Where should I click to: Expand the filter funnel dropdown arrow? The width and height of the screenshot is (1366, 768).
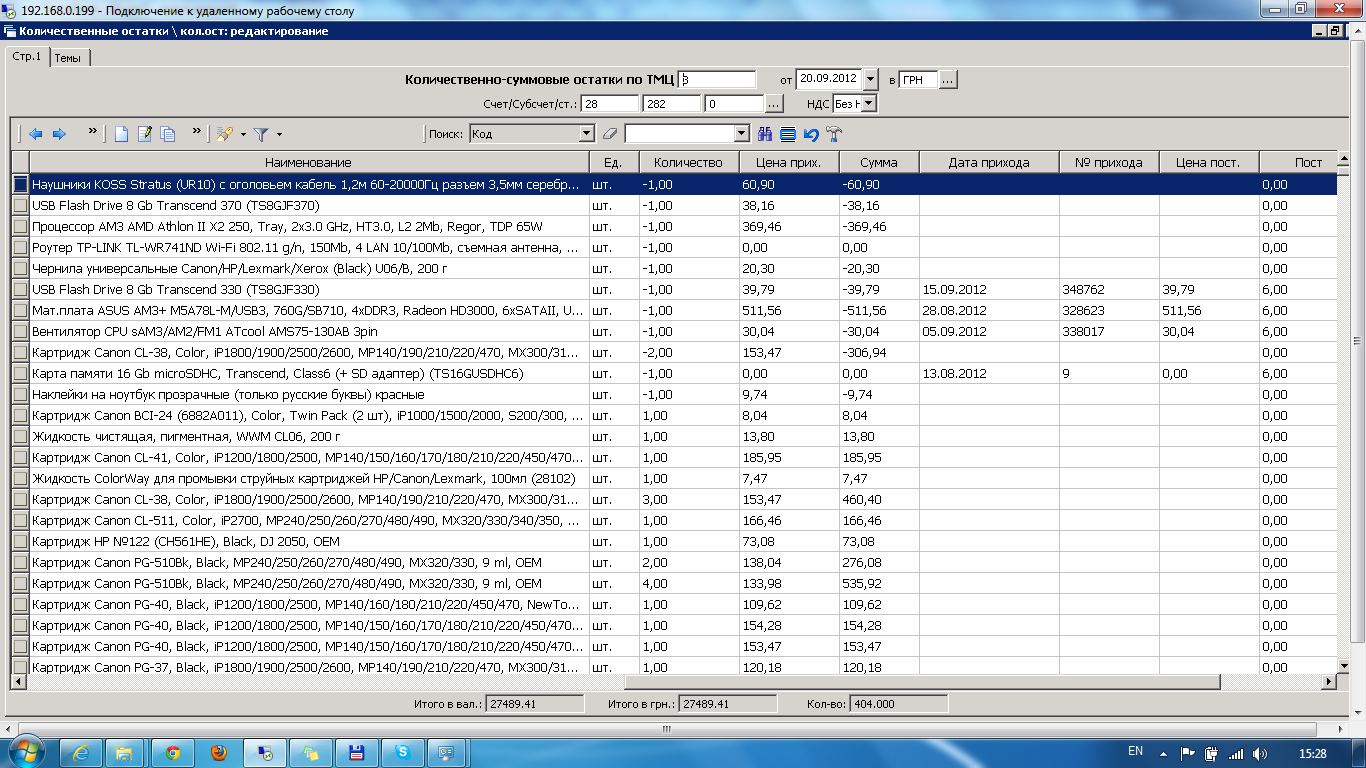(279, 134)
